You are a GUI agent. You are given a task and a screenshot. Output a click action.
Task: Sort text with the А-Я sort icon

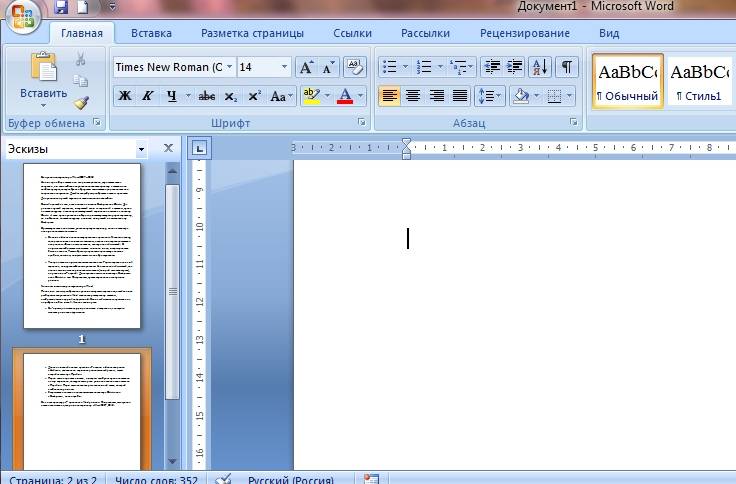(540, 67)
